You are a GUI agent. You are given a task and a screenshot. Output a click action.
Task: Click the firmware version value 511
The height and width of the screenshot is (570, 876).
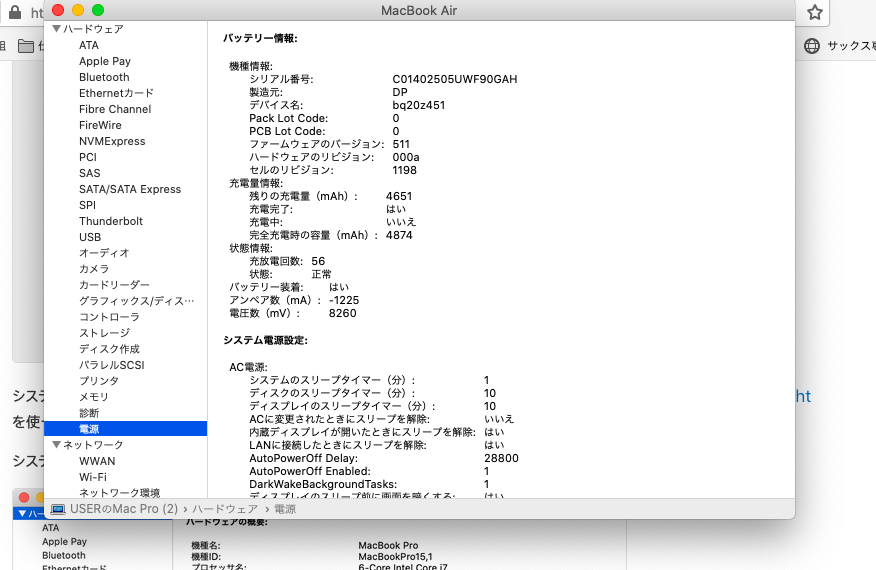[401, 144]
